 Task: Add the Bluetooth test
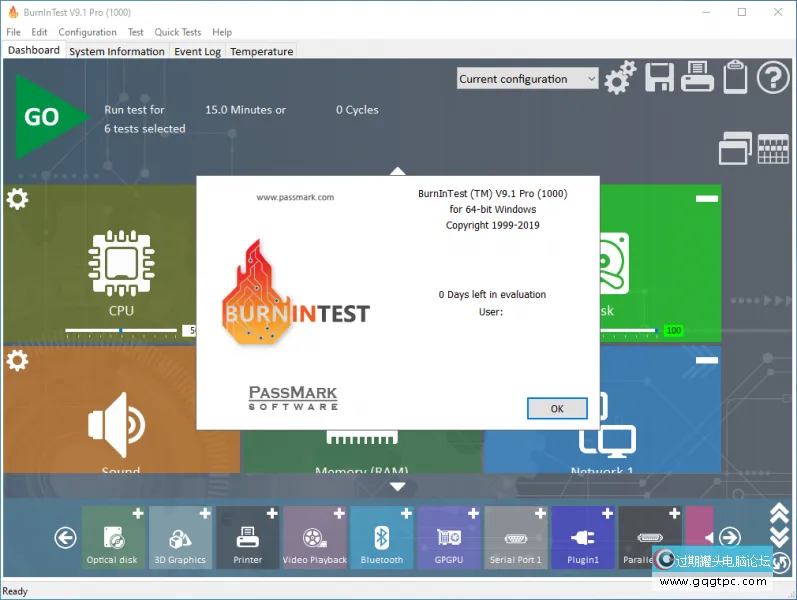(406, 514)
